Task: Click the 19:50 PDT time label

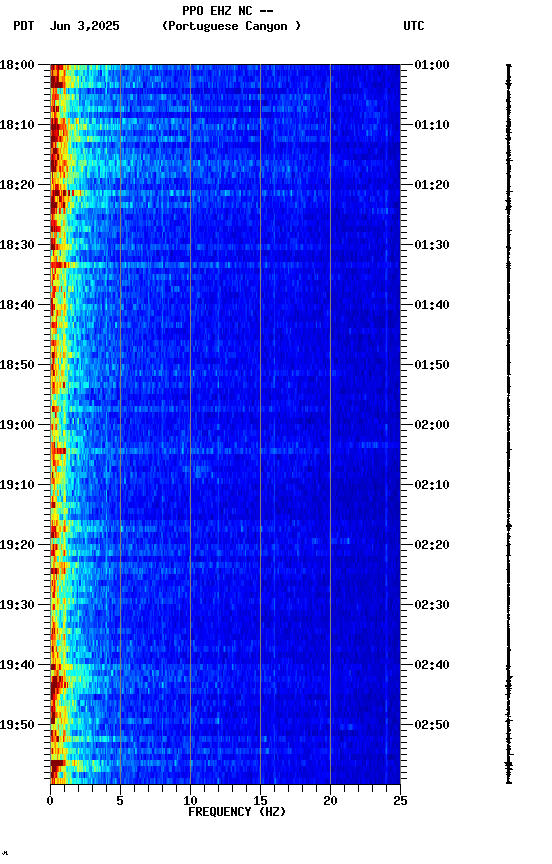Action: point(17,725)
